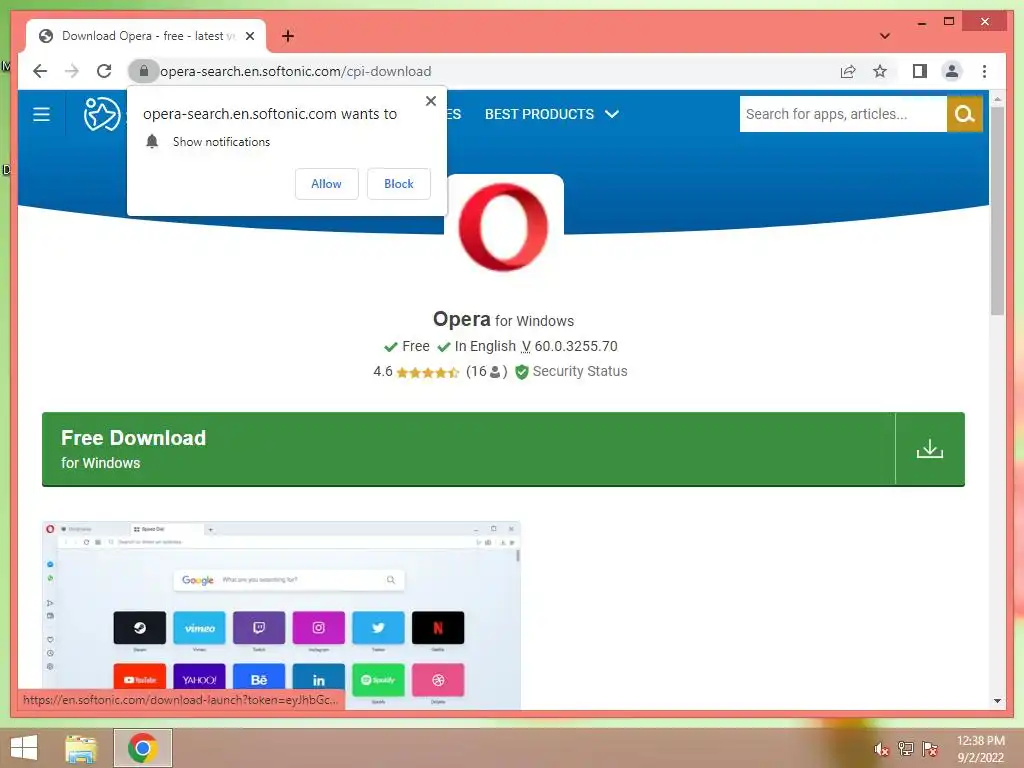The image size is (1024, 768).
Task: Reload the page with the refresh icon
Action: coord(104,71)
